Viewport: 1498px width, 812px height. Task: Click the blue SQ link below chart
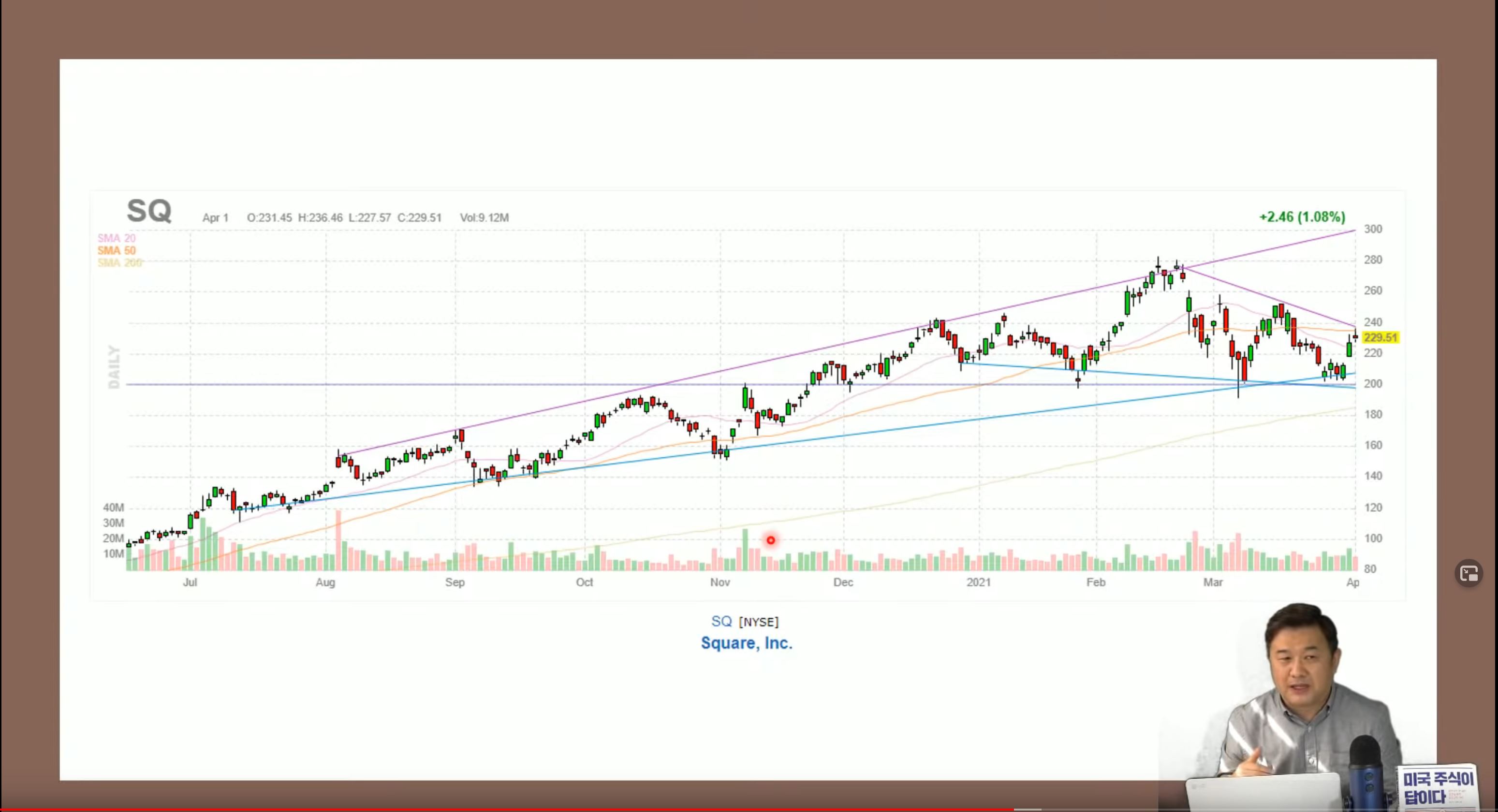[x=721, y=622]
